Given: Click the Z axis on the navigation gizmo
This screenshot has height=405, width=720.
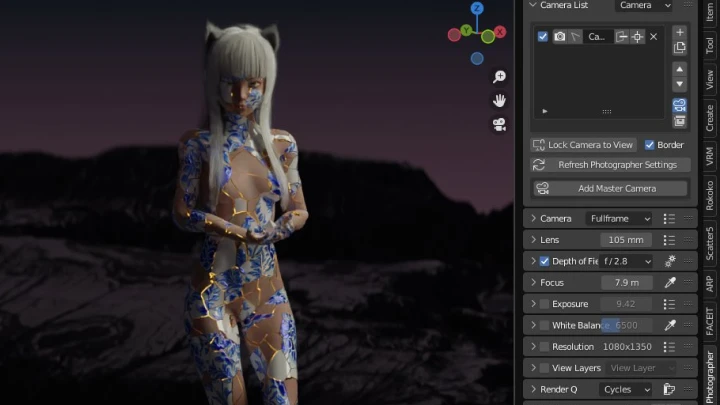Looking at the screenshot, I should [477, 9].
